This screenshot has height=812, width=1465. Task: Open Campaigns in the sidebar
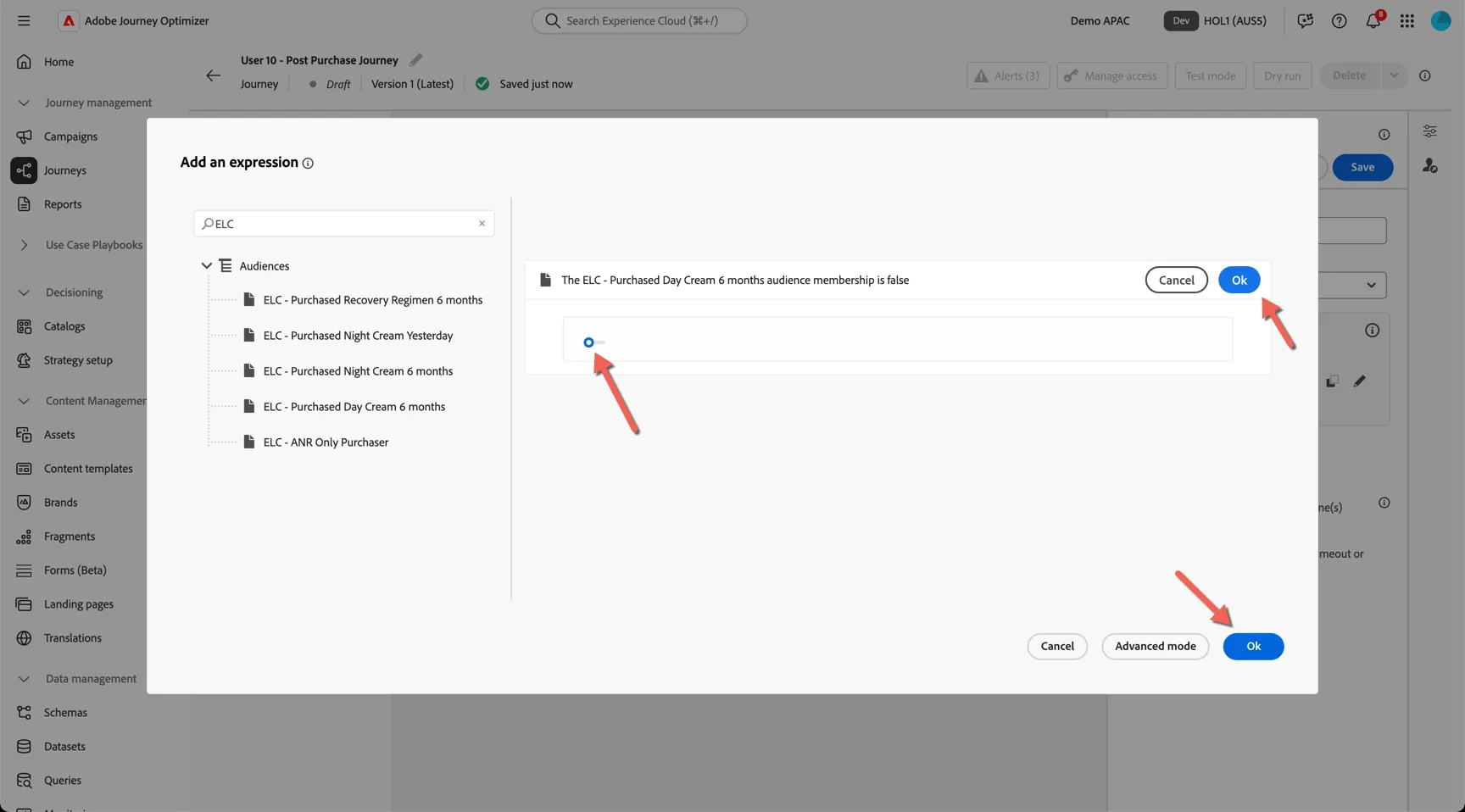point(70,136)
